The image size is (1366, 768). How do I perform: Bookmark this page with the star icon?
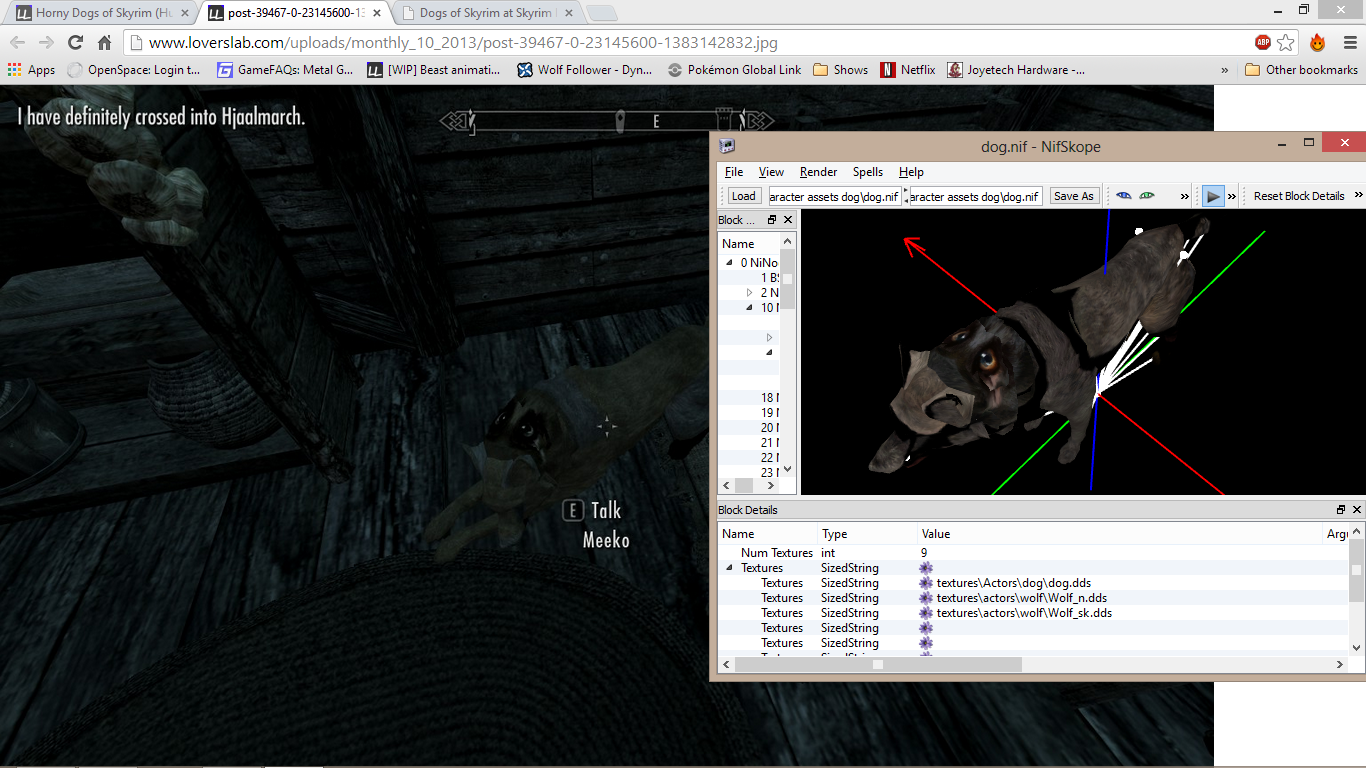tap(1286, 43)
